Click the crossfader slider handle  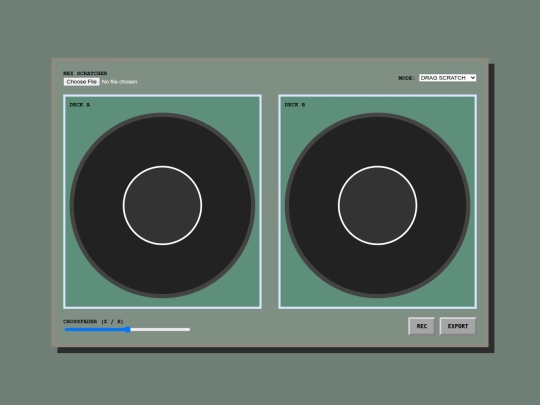point(127,330)
